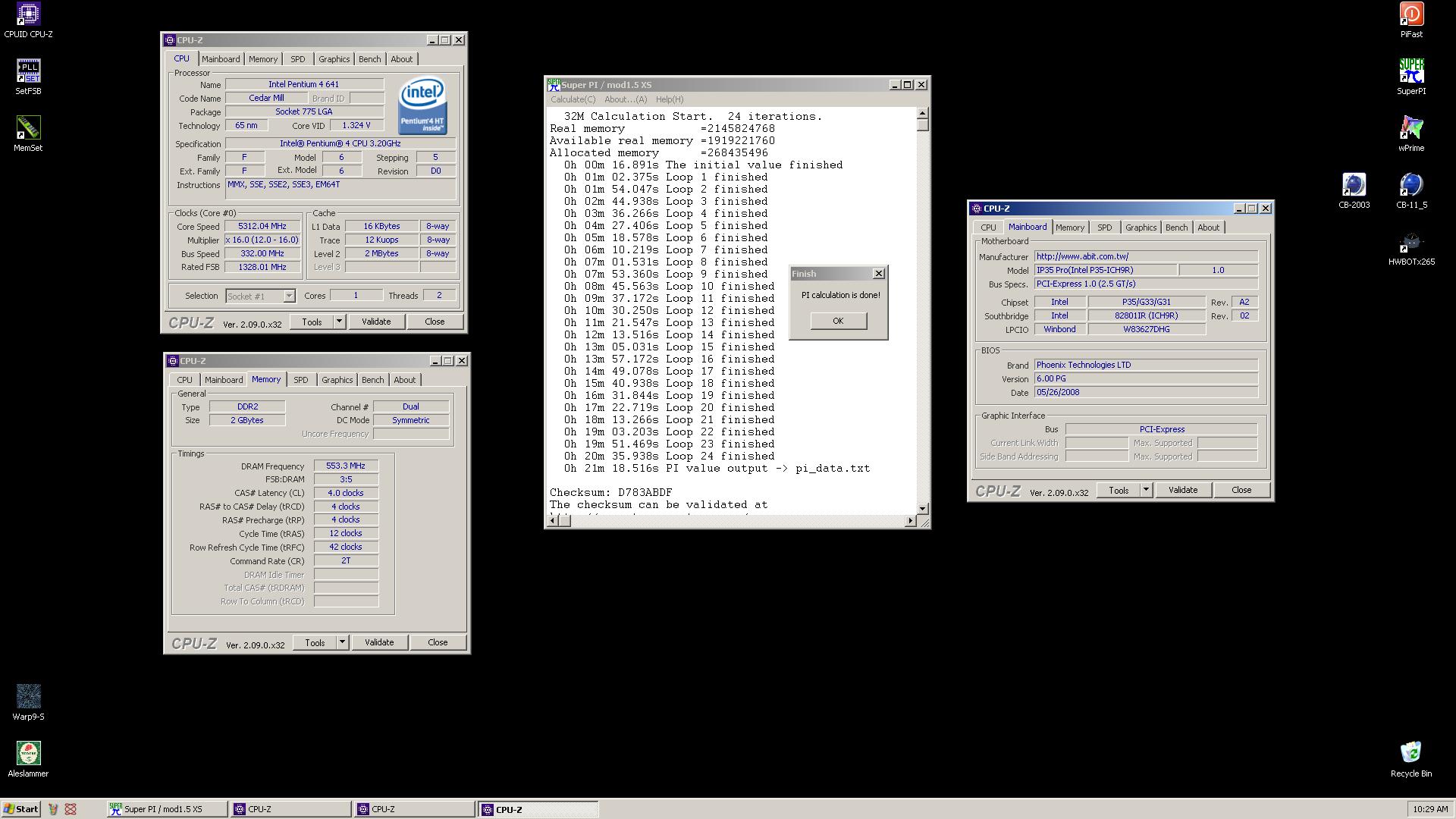Switch to SPD tab in top-left CPU-Z
This screenshot has width=1456, height=819.
298,59
